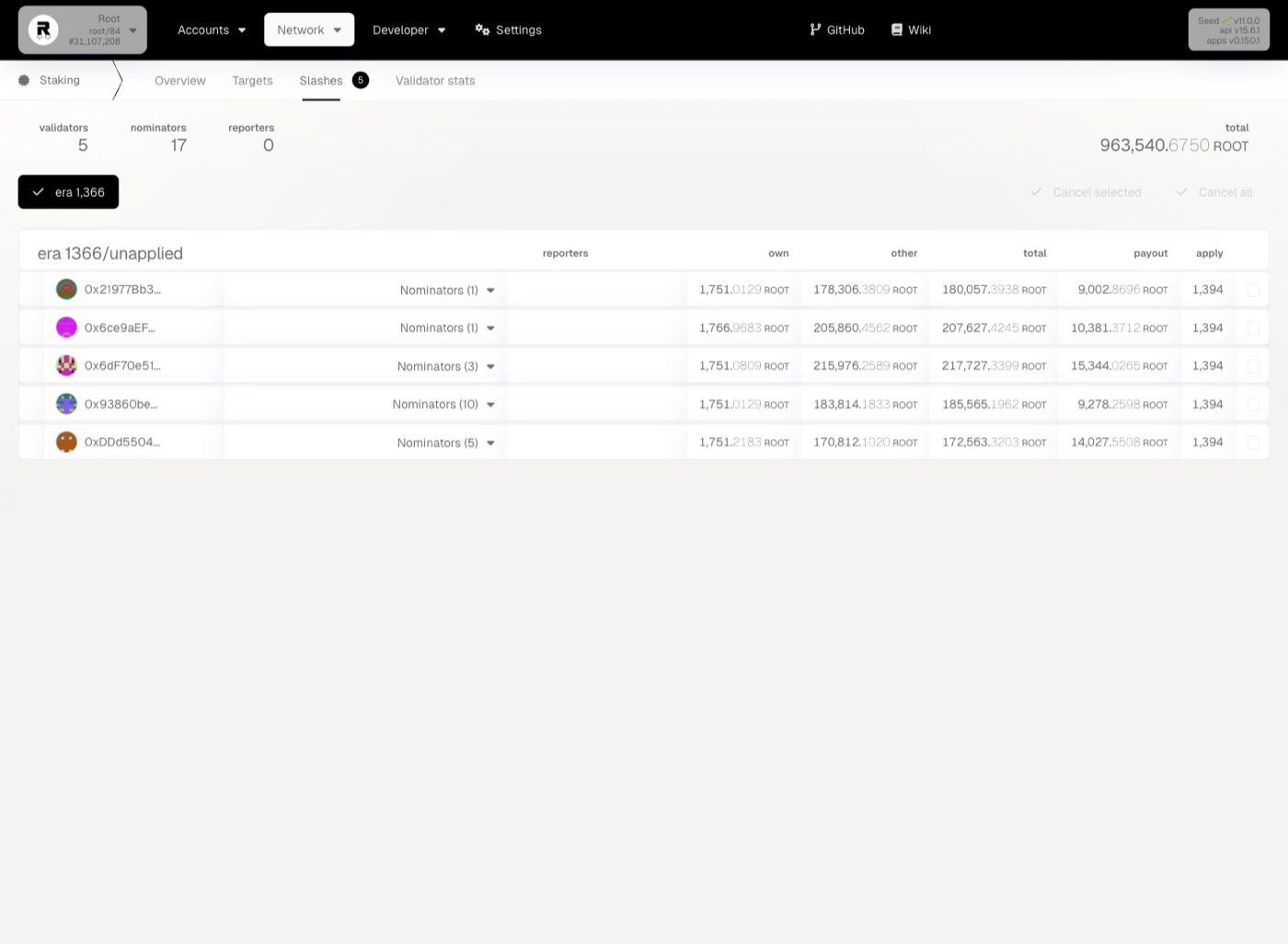1288x944 pixels.
Task: Select slash checkbox for 0x6dF70e51
Action: point(1253,366)
